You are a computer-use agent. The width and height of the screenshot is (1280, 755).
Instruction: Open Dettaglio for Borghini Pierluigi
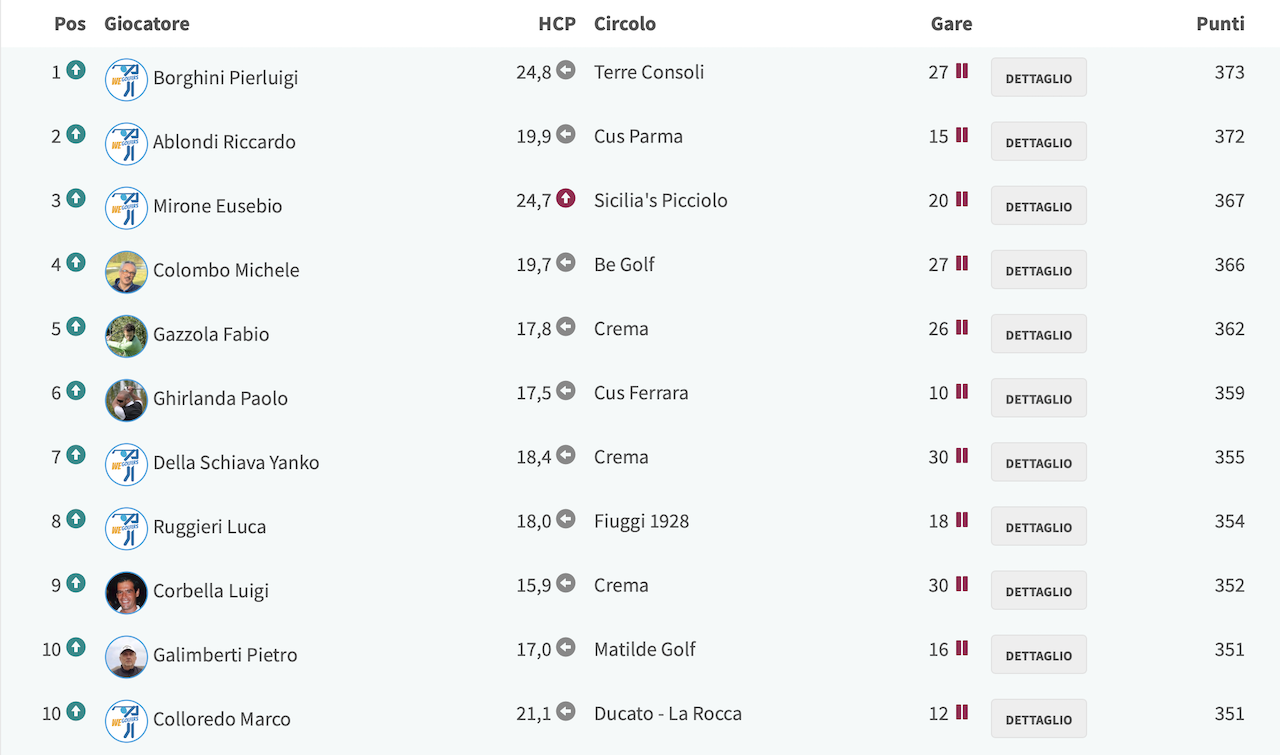tap(1039, 78)
